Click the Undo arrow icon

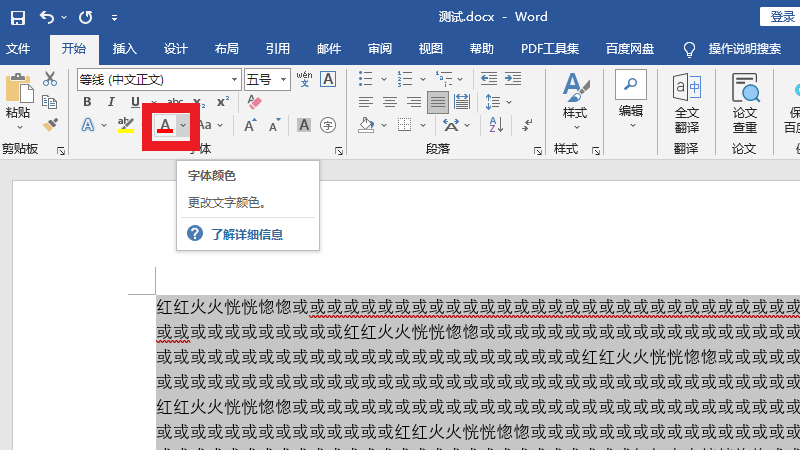pyautogui.click(x=48, y=17)
